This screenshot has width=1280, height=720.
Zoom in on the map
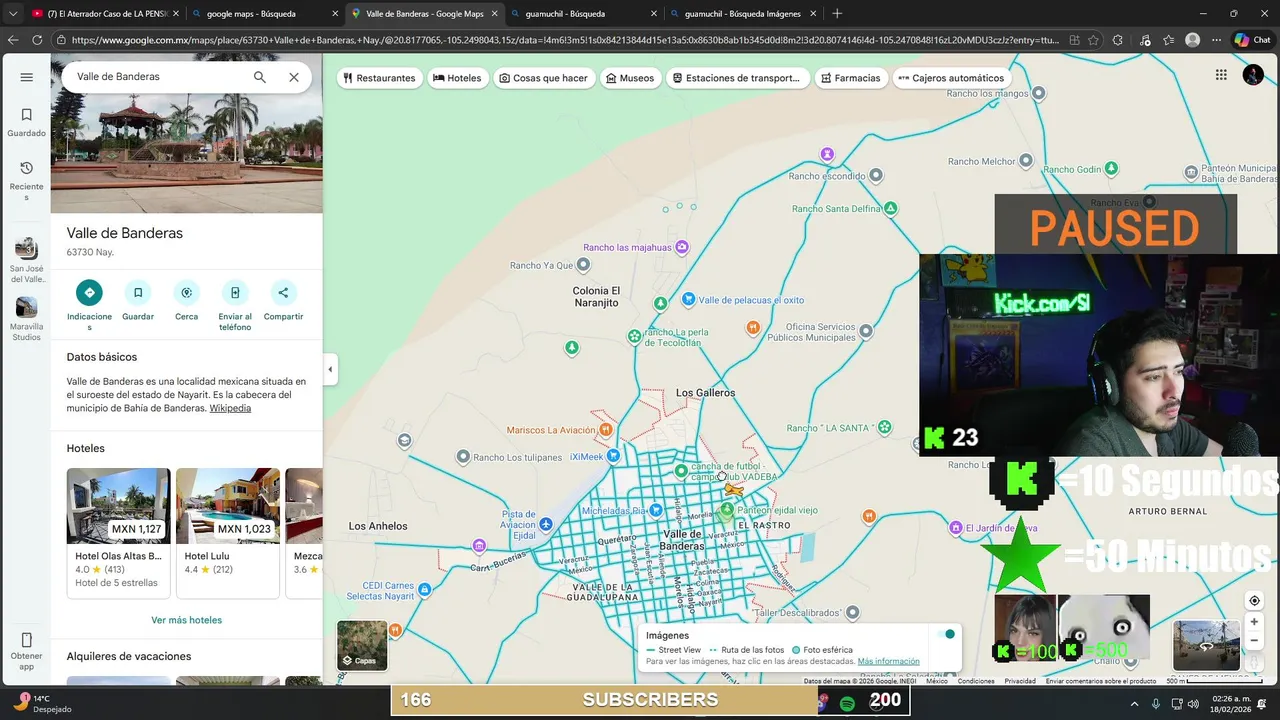(1254, 622)
